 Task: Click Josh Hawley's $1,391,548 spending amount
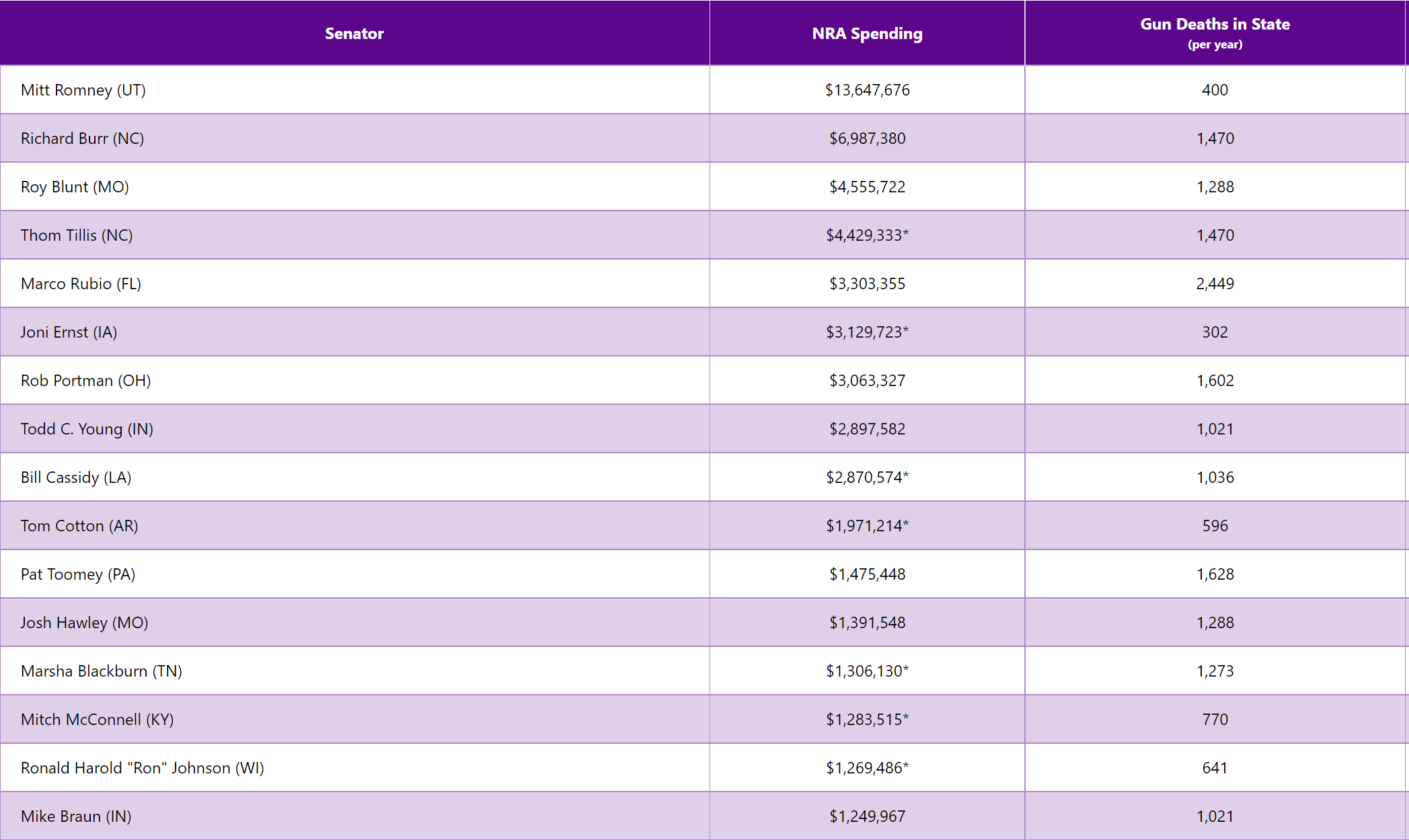[x=867, y=623]
